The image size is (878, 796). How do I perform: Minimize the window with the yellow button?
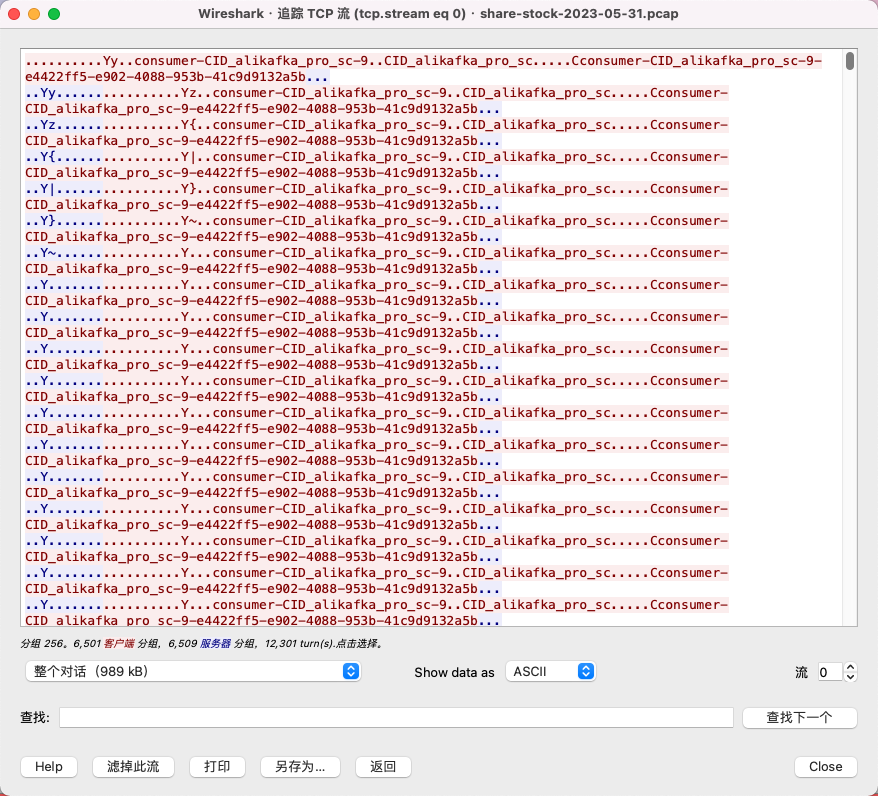(33, 15)
